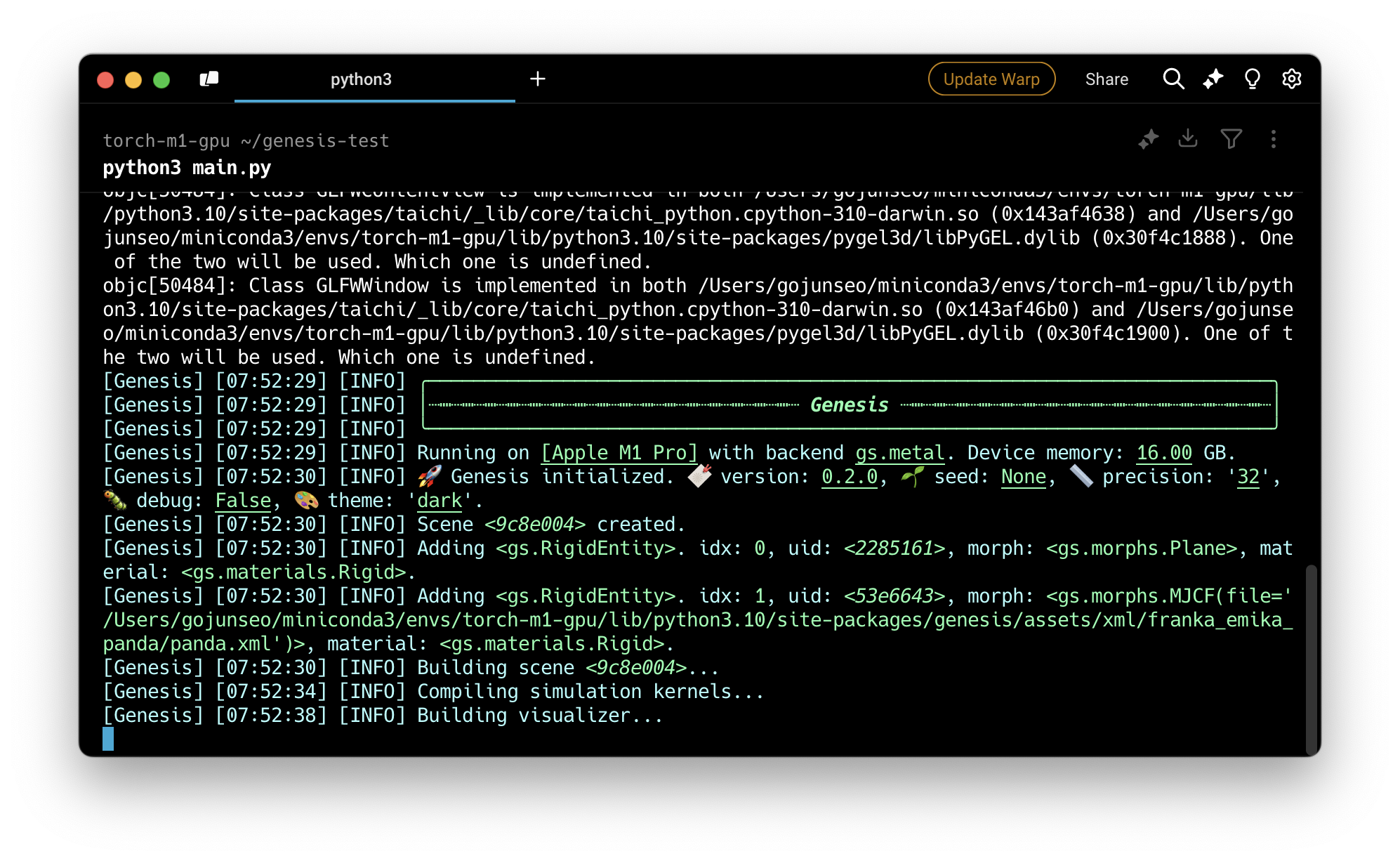Click the Apple M1 Pro underlined text
1400x861 pixels.
coord(619,453)
